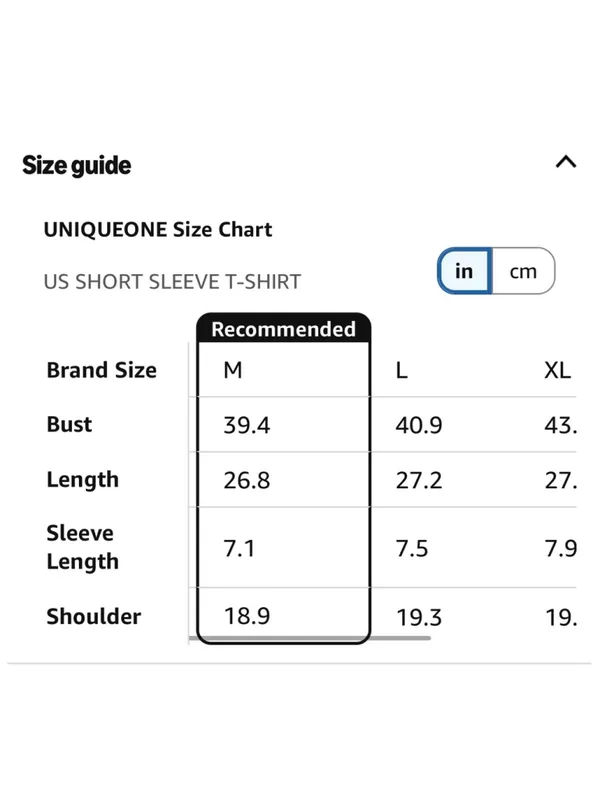Click the Bust value 39.4
The image size is (600, 800).
(x=247, y=425)
